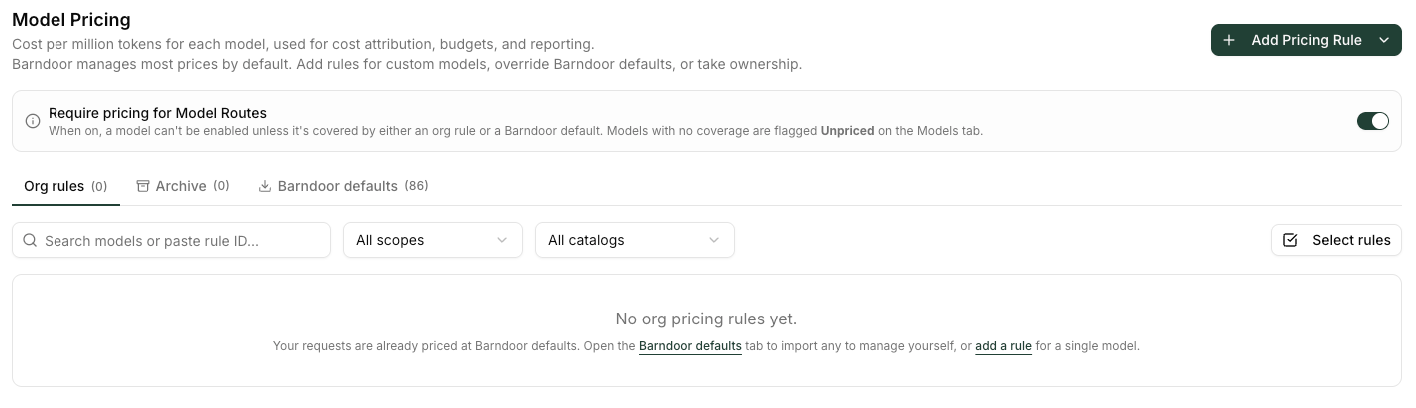Click the Select rules button
Viewport: 1416px width, 408px height.
(1336, 240)
